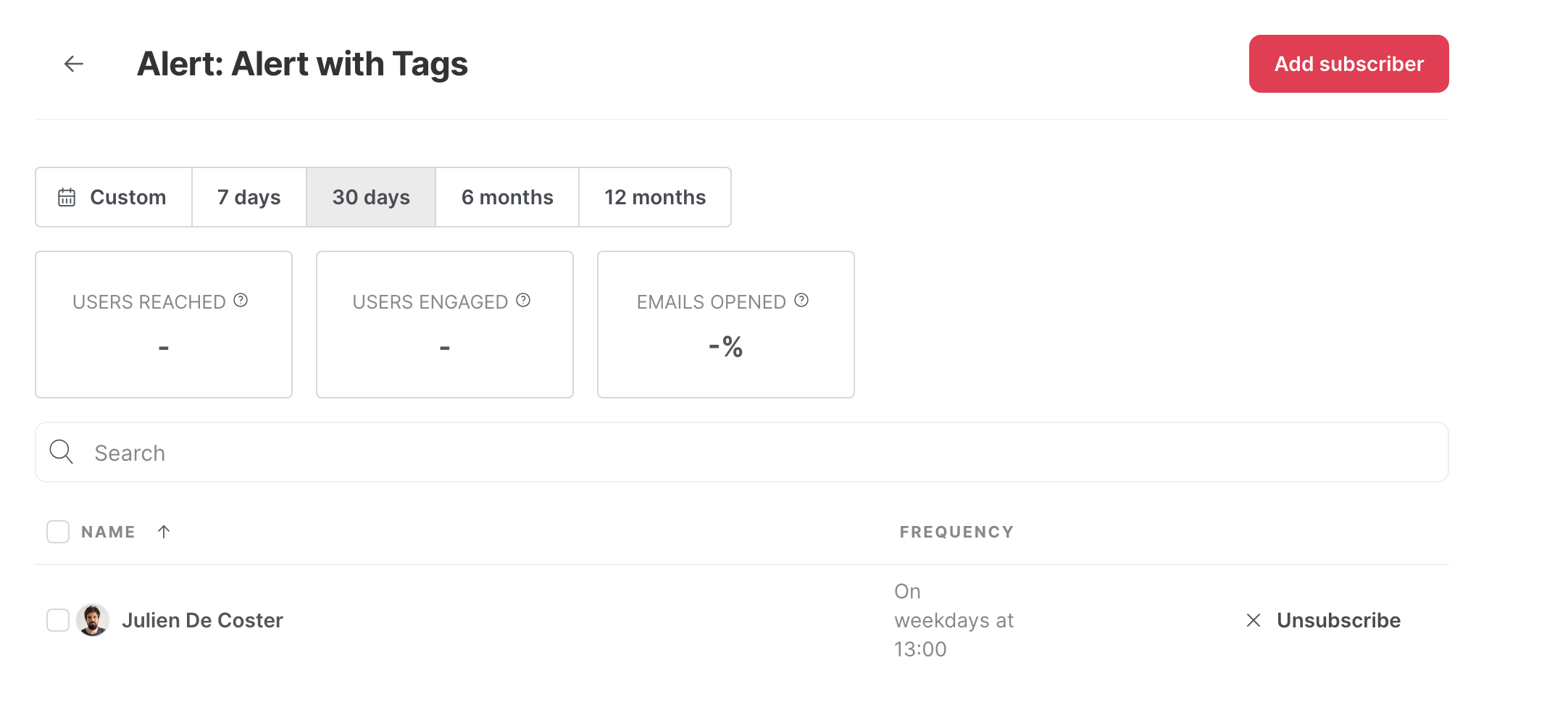Check the box for Julien De Coster
Viewport: 1568px width, 710px height.
click(x=58, y=620)
